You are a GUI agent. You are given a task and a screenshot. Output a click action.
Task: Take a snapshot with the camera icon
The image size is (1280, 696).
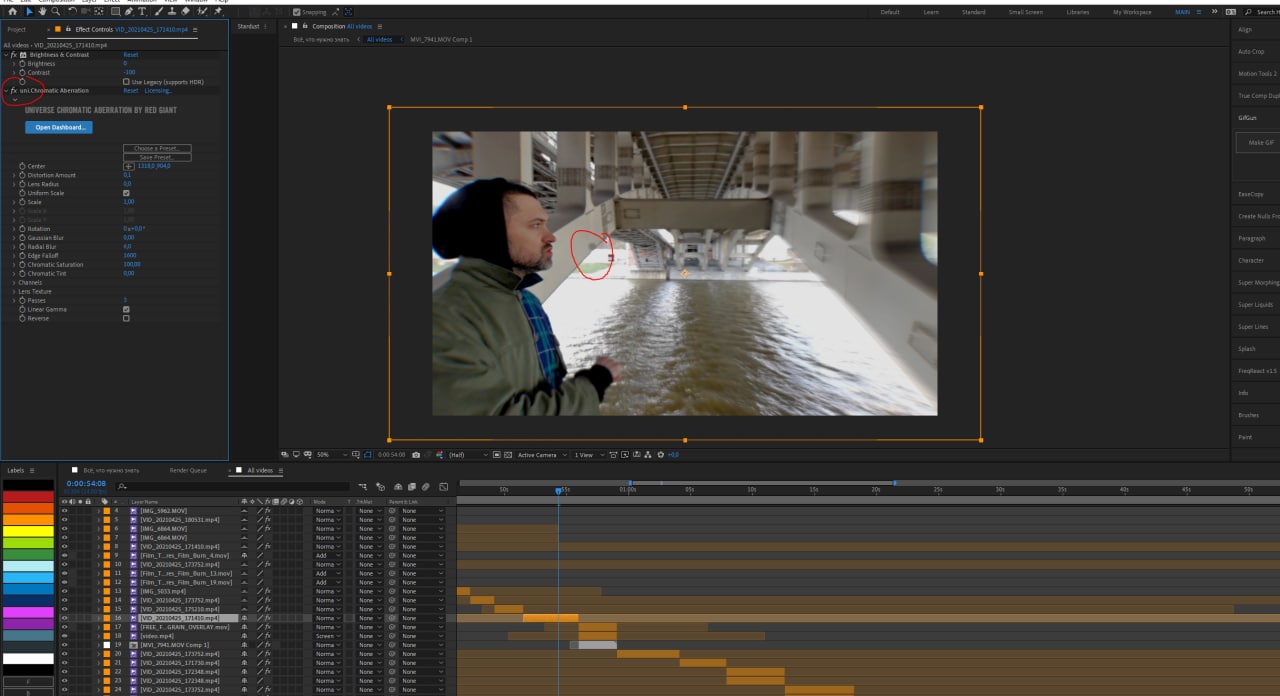click(x=416, y=455)
